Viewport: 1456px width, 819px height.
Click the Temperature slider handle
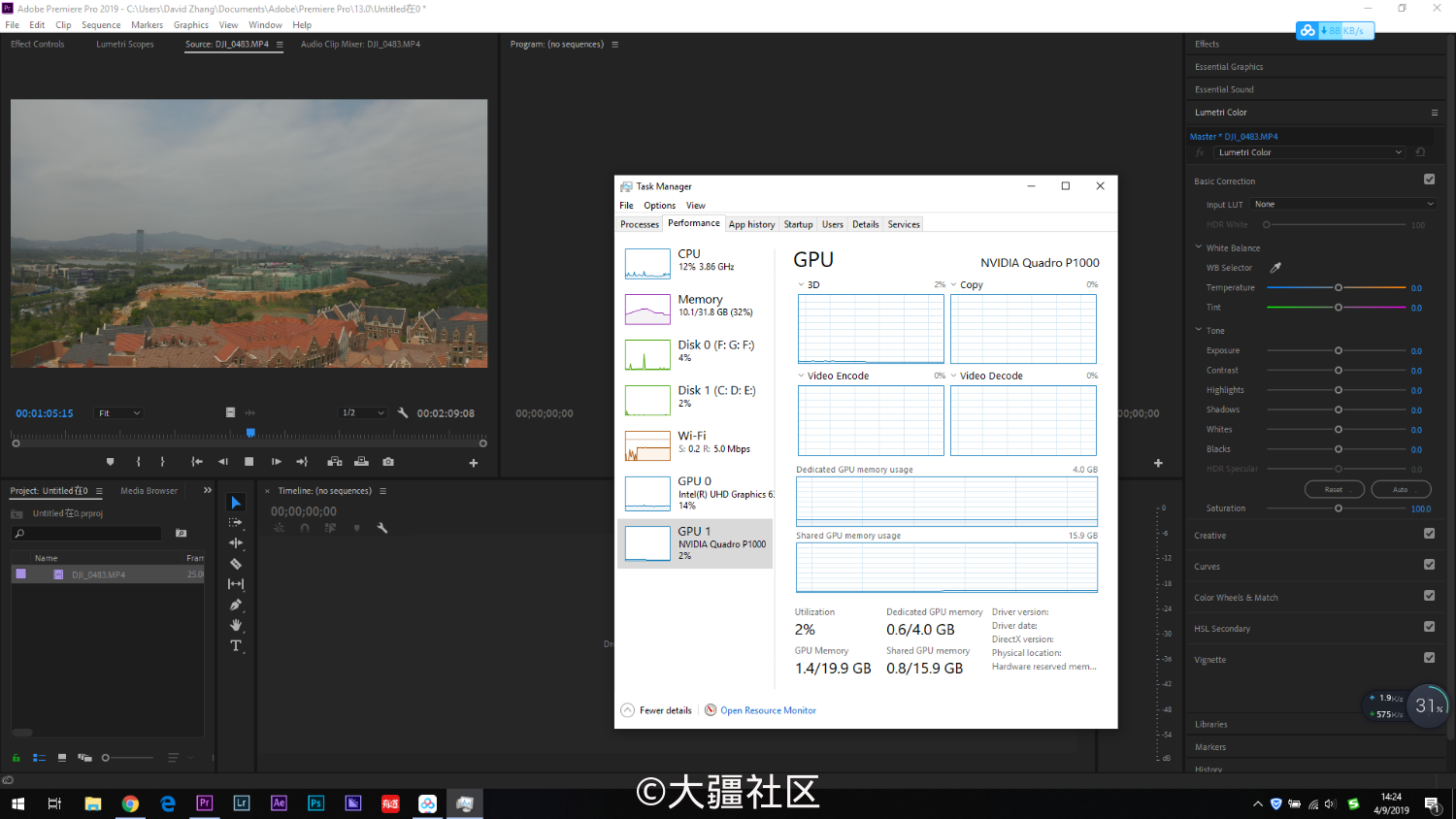pos(1339,288)
